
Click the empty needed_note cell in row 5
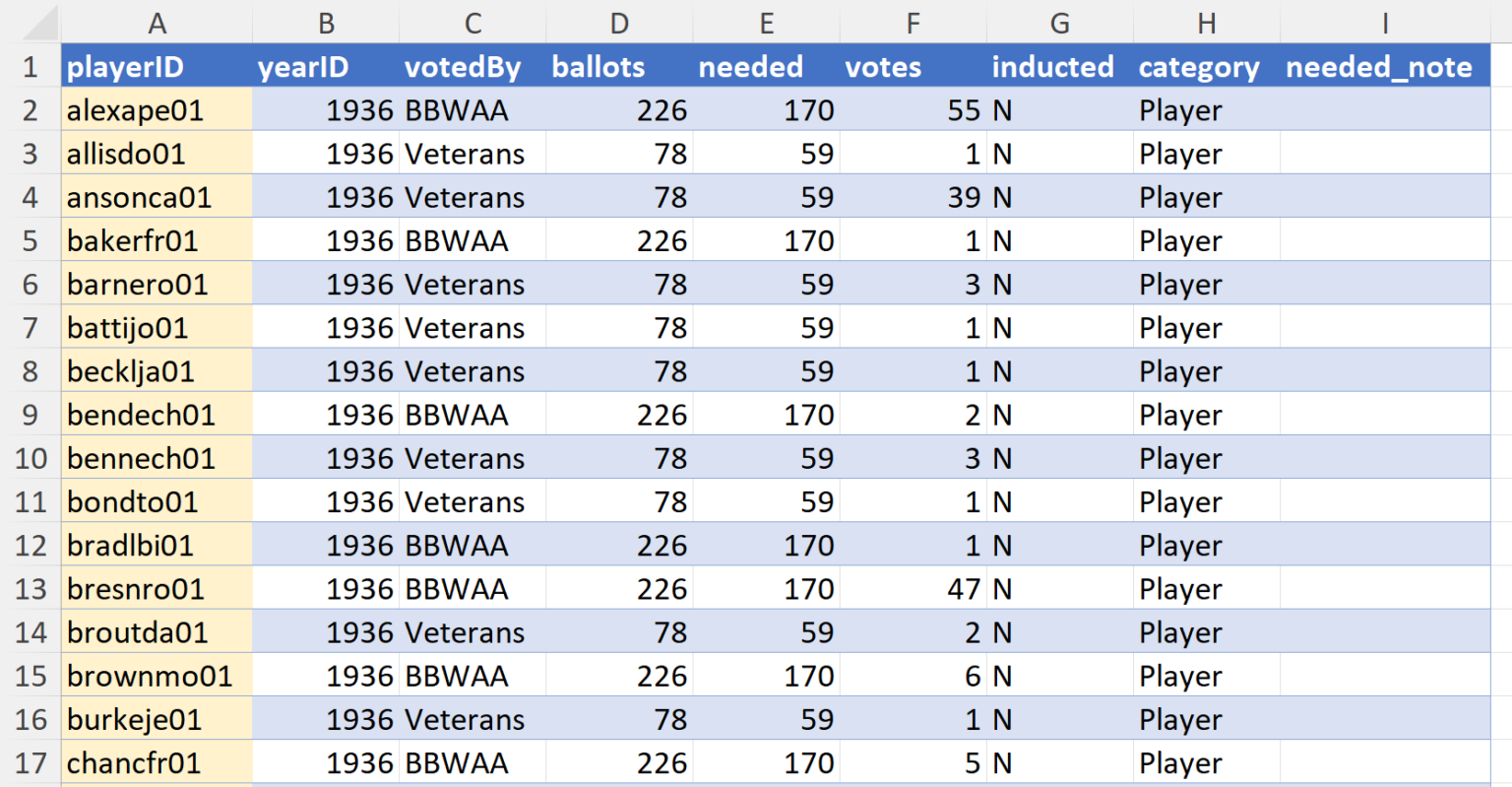point(1384,241)
